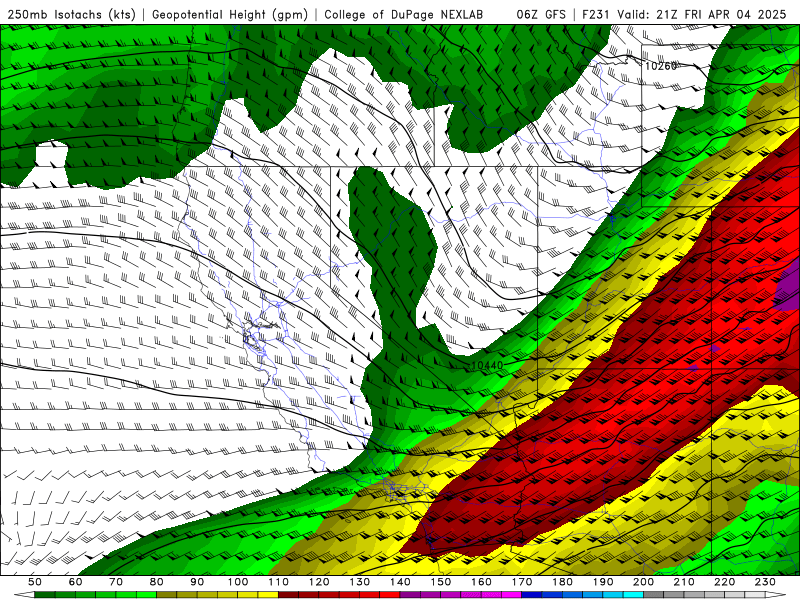Image resolution: width=800 pixels, height=600 pixels.
Task: Click the 10260 height contour label
Action: pyautogui.click(x=661, y=66)
